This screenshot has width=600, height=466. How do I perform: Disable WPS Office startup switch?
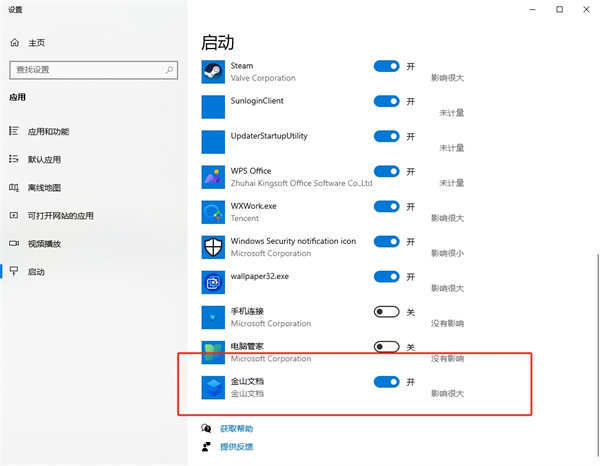pos(386,171)
